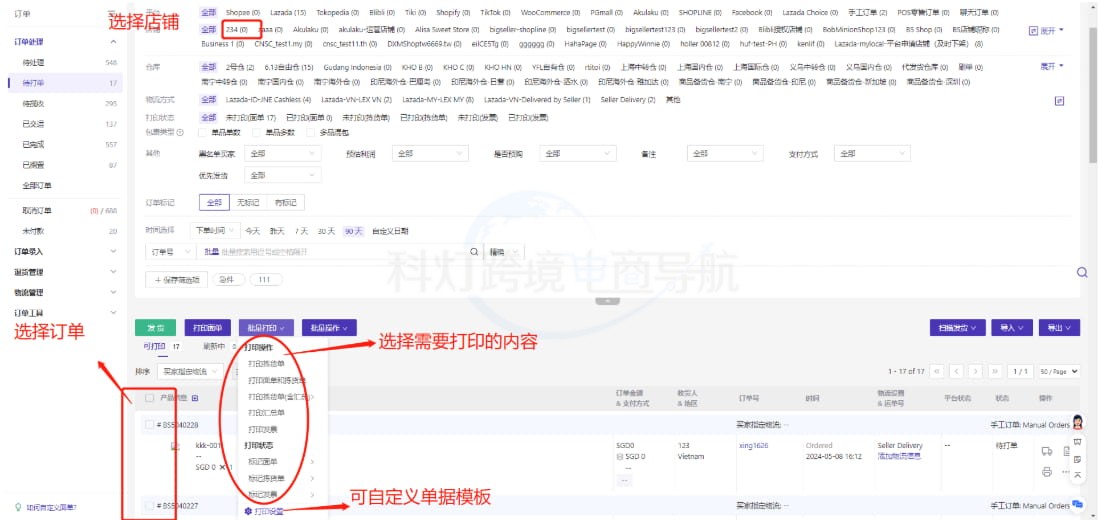Click the help icon beside 包裹类型
This screenshot has width=1099, height=520.
point(180,132)
